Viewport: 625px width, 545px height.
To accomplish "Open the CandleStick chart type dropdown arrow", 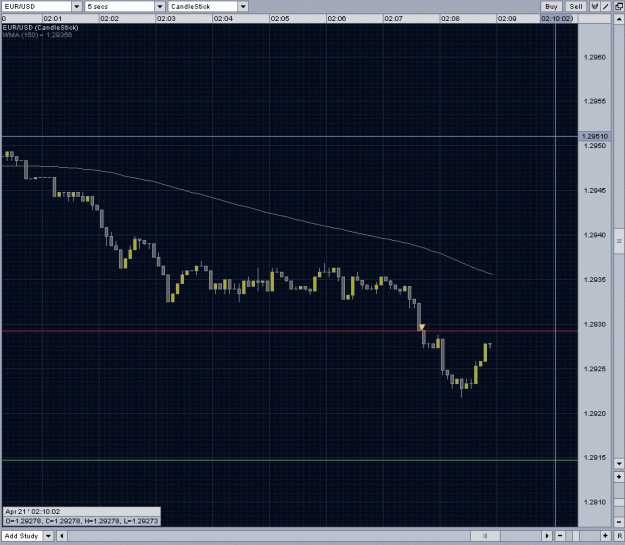I will (x=243, y=6).
